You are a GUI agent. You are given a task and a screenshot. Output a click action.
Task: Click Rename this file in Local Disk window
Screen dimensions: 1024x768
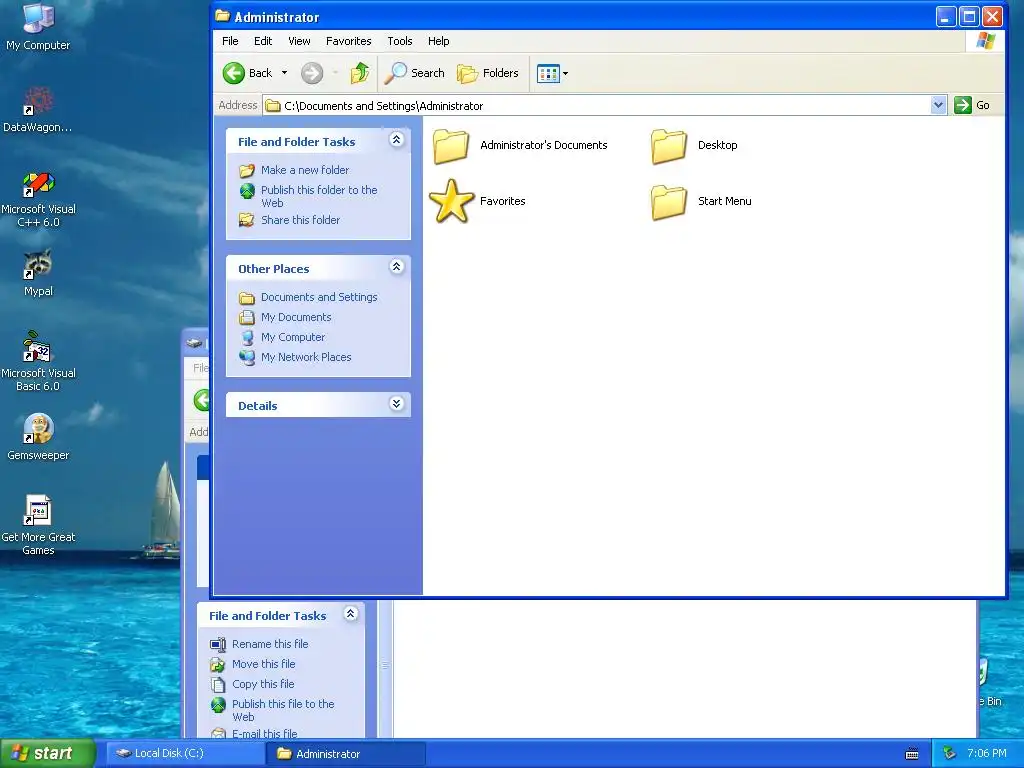click(x=270, y=644)
